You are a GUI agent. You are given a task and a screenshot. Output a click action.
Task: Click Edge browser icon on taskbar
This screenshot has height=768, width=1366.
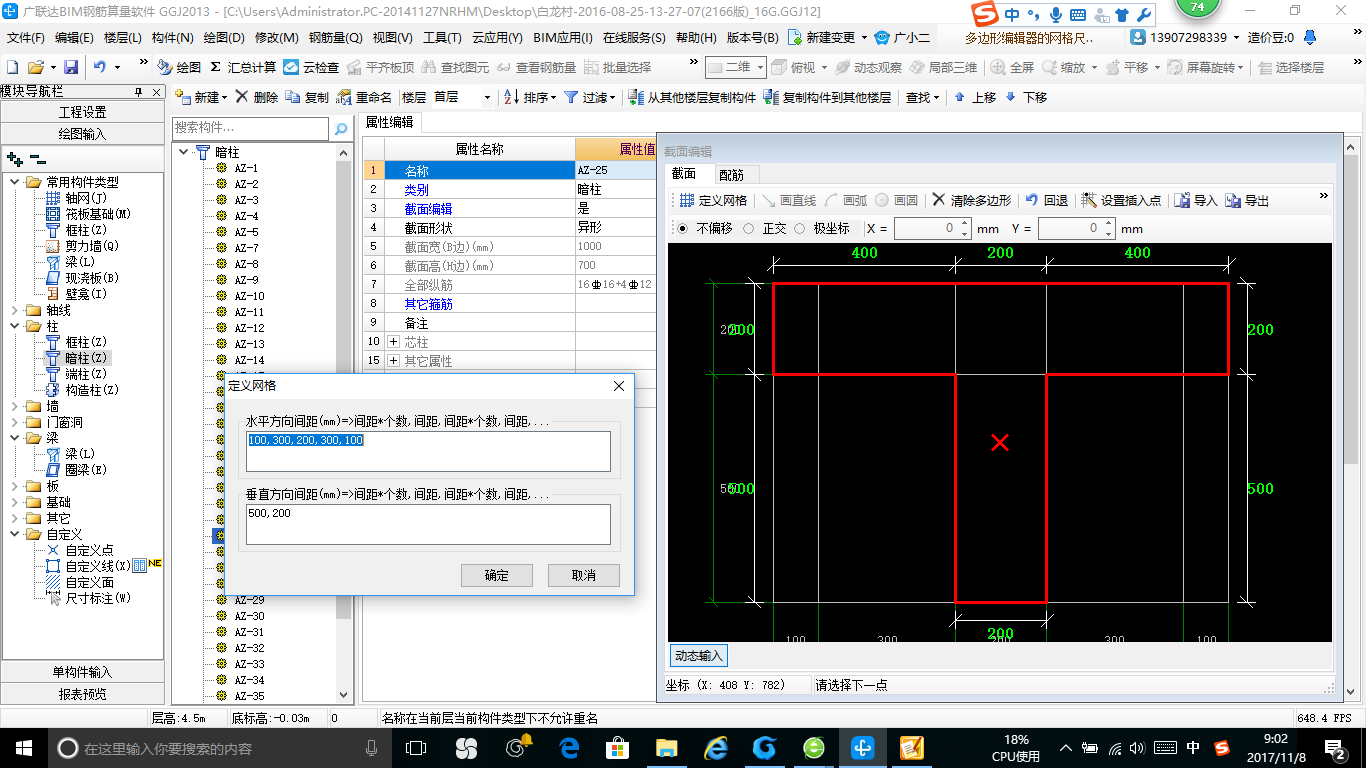coord(569,748)
